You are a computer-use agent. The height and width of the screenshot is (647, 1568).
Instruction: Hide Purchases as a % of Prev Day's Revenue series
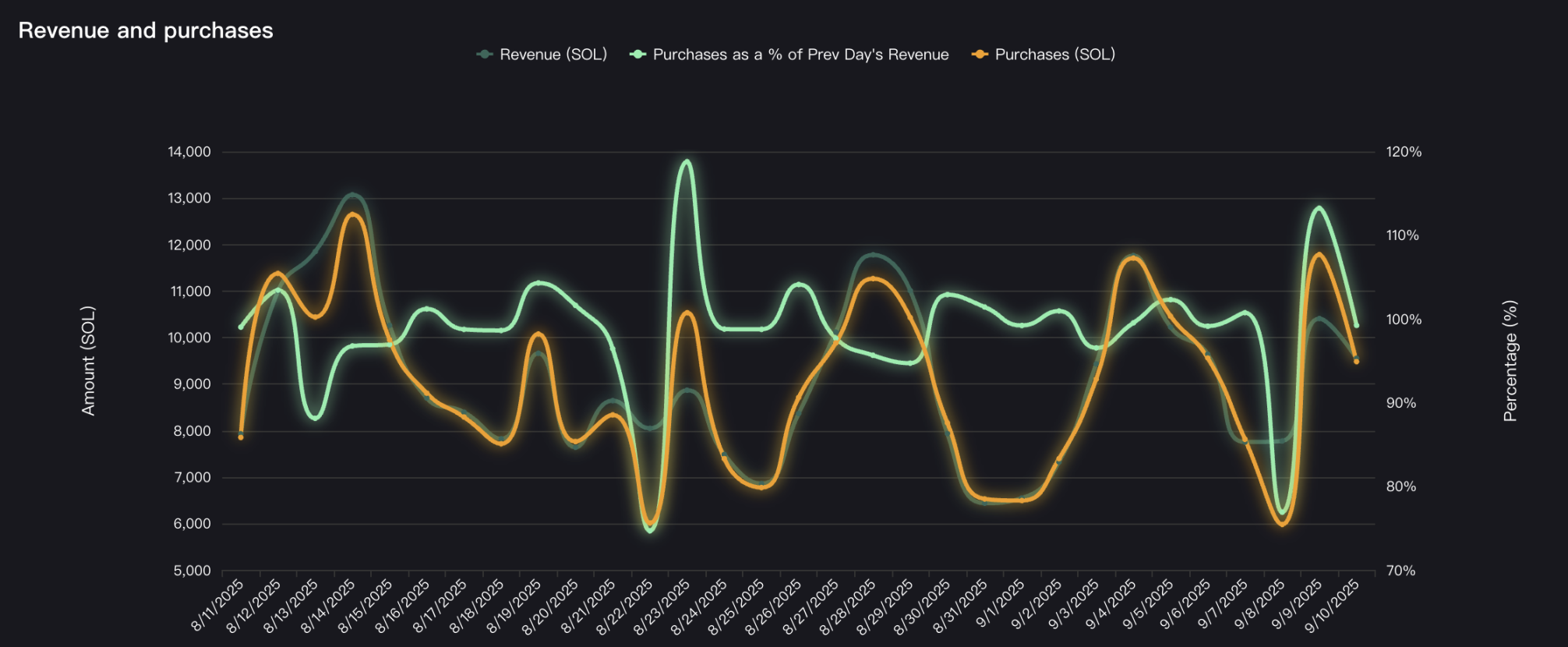[800, 55]
